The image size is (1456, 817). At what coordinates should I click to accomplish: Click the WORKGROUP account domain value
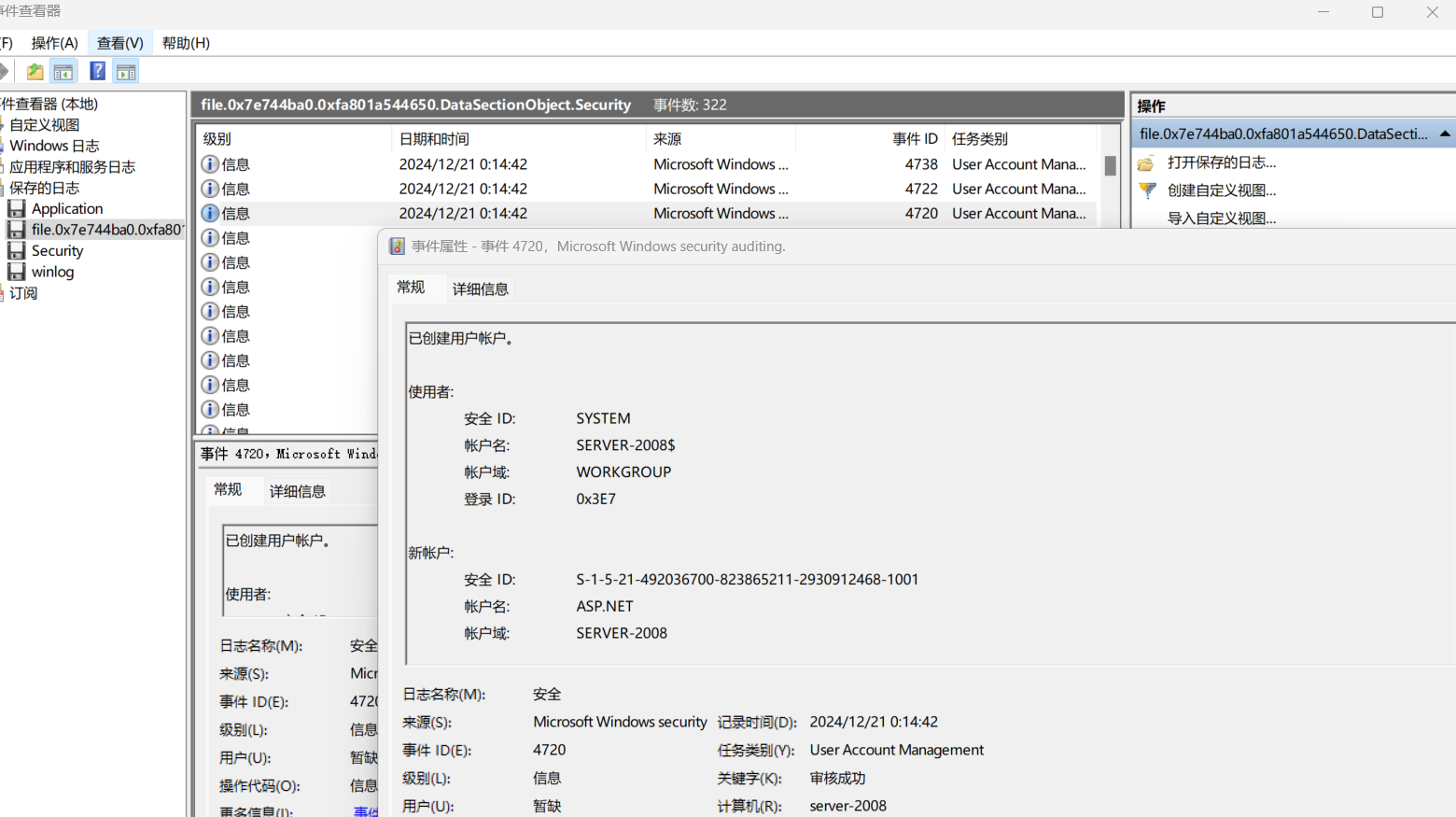pos(623,472)
